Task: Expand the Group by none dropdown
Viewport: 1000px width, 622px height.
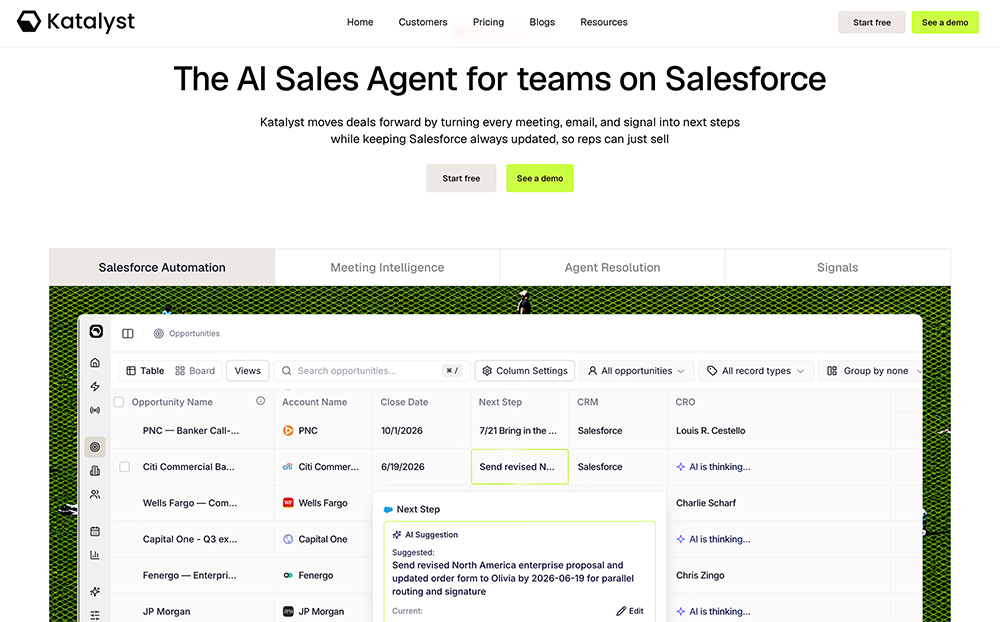Action: coord(872,371)
